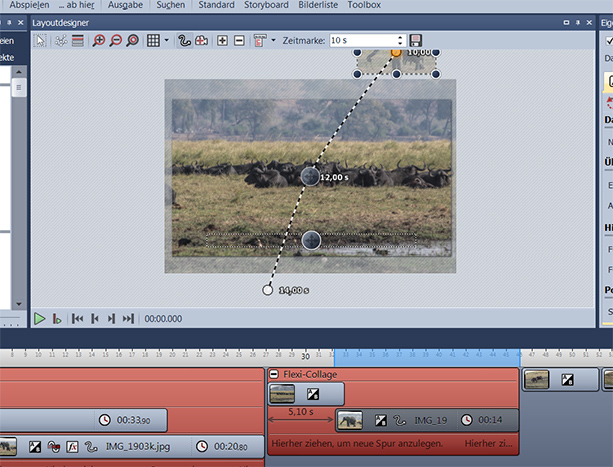Open the Storyboard tab

click(267, 5)
